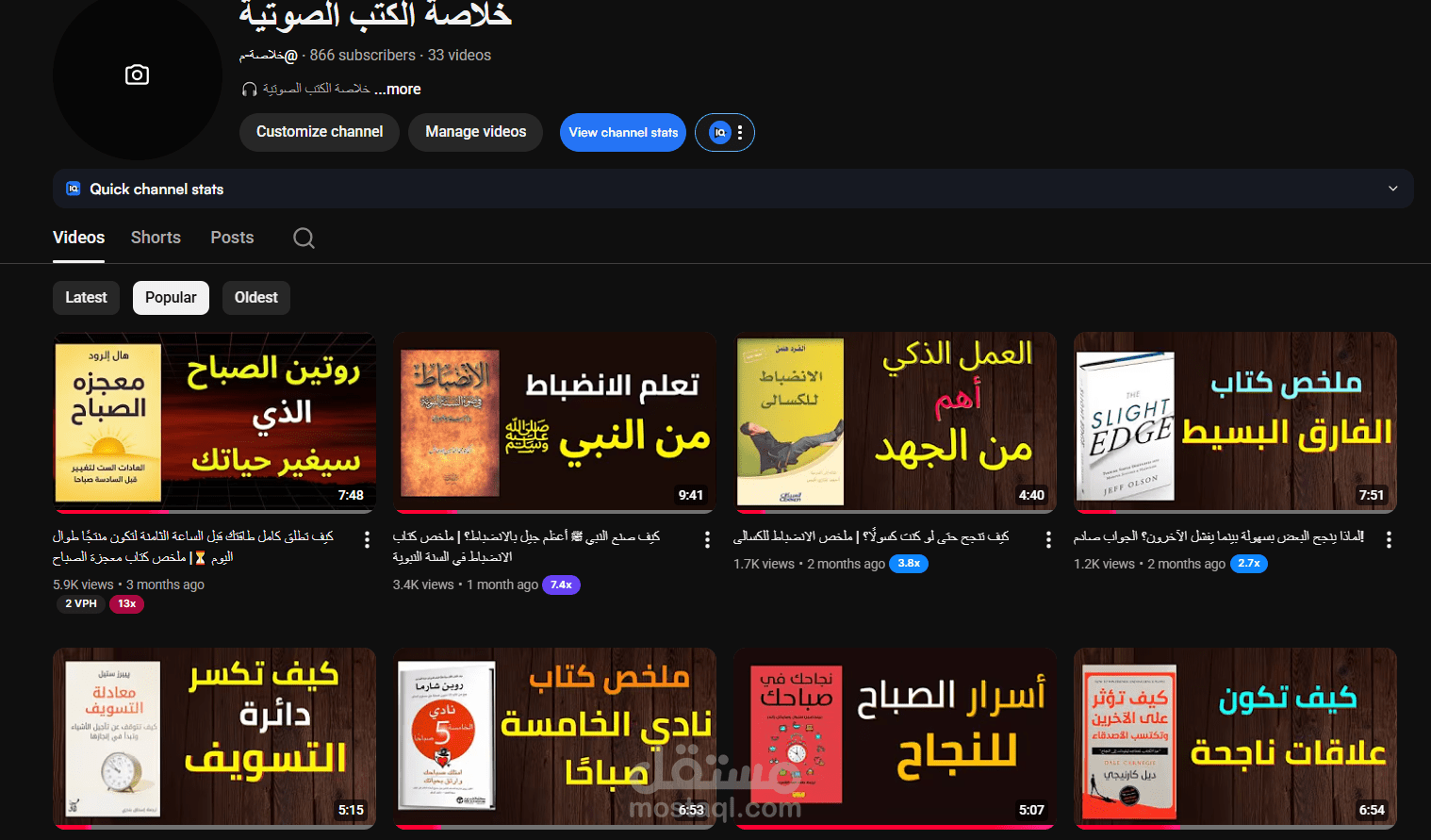The height and width of the screenshot is (840, 1431).
Task: Click the title of the 3.4K views video
Action: point(526,547)
